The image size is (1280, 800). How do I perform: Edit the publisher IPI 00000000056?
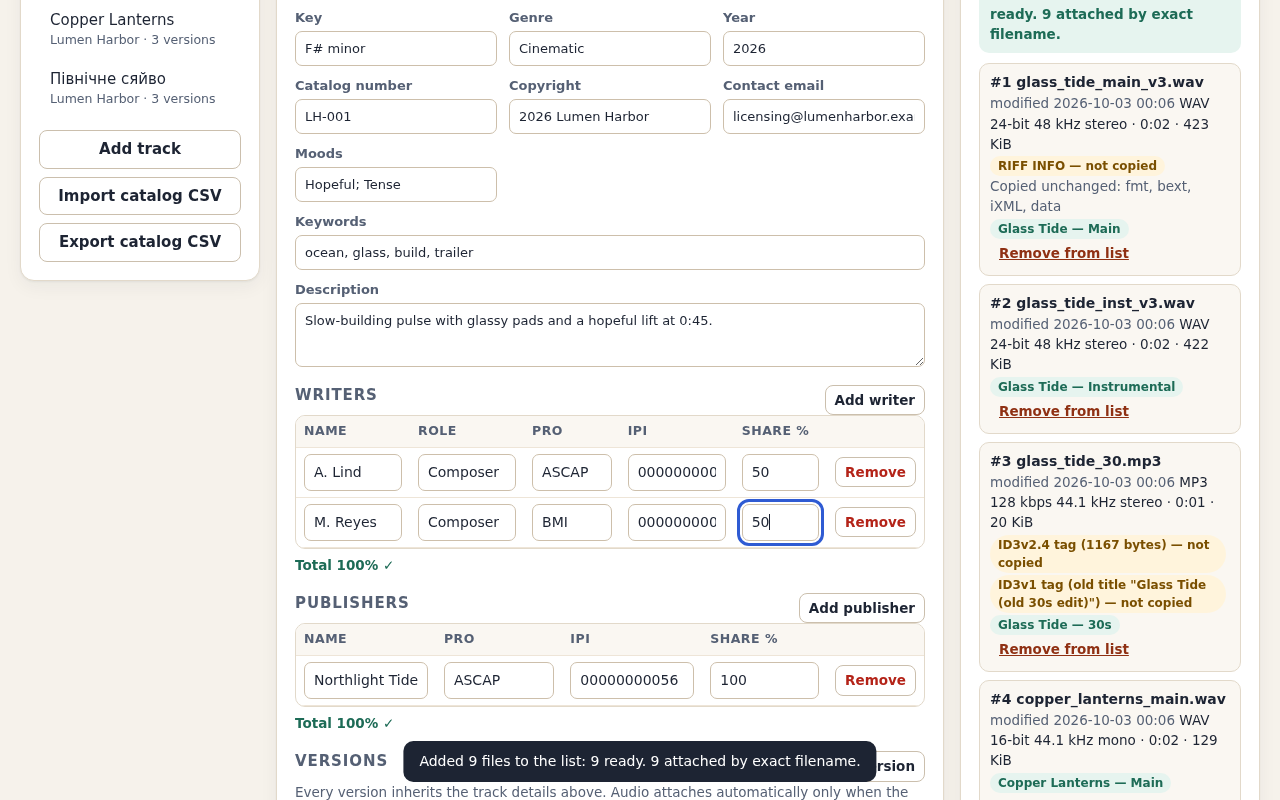pos(632,680)
